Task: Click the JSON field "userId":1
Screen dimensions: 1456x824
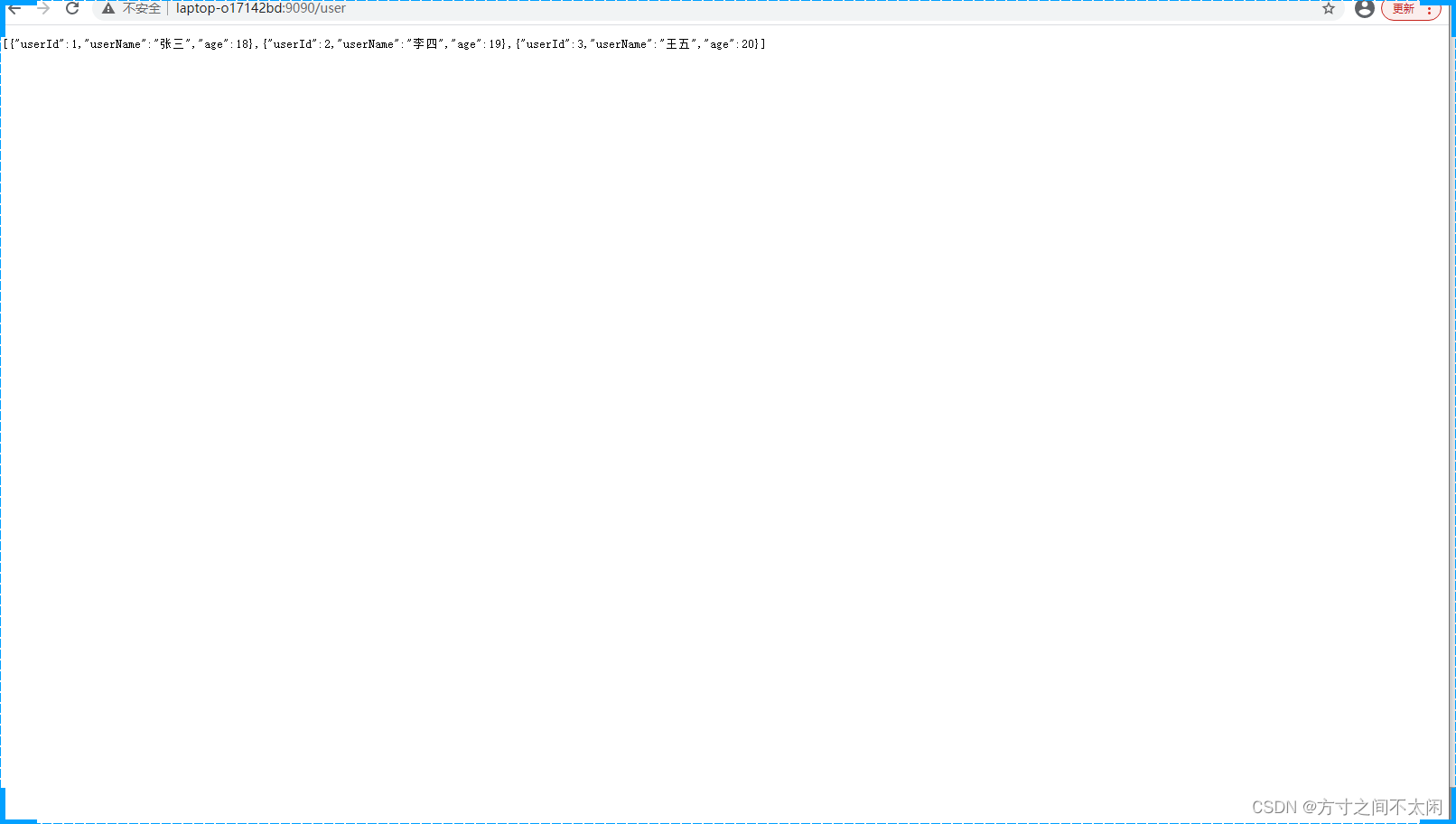Action: tap(46, 43)
